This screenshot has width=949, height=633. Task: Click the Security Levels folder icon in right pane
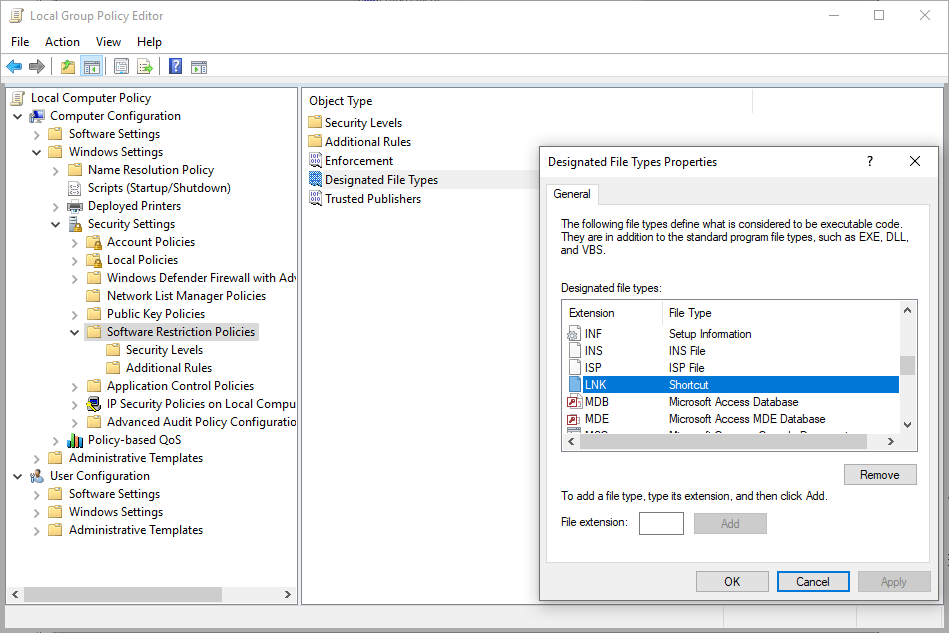(x=315, y=122)
